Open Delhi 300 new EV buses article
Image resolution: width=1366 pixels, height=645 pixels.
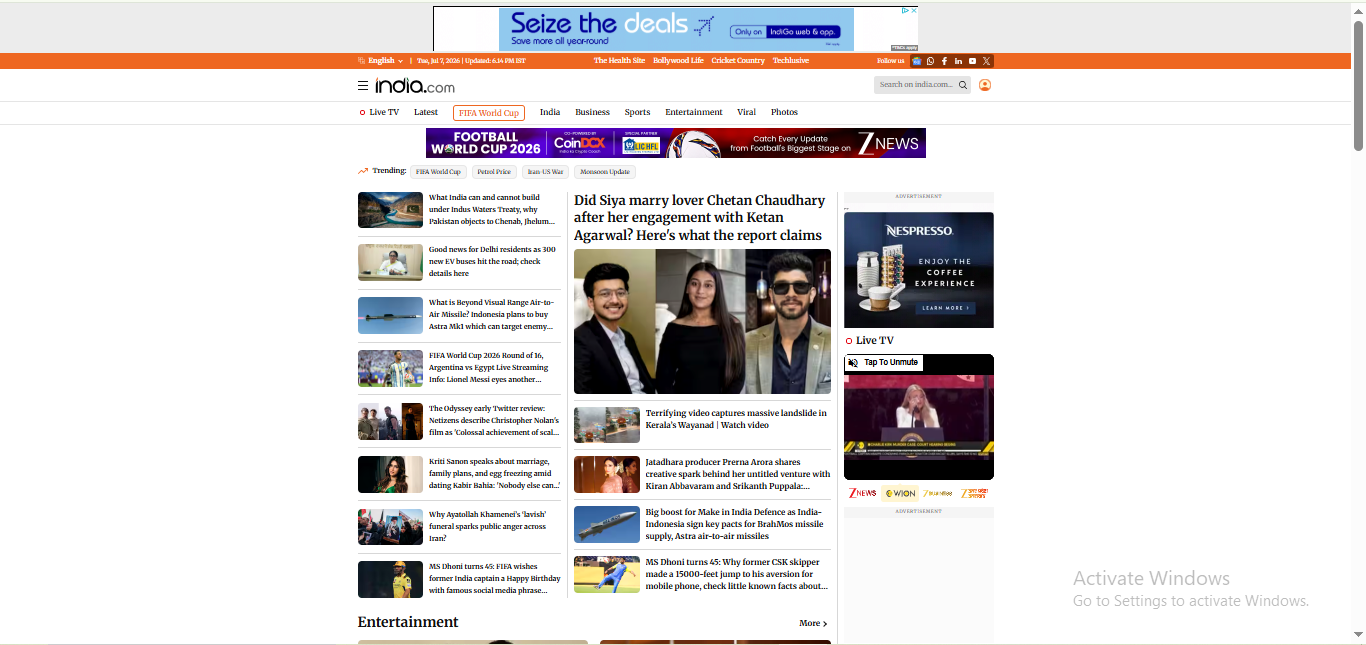tap(492, 262)
